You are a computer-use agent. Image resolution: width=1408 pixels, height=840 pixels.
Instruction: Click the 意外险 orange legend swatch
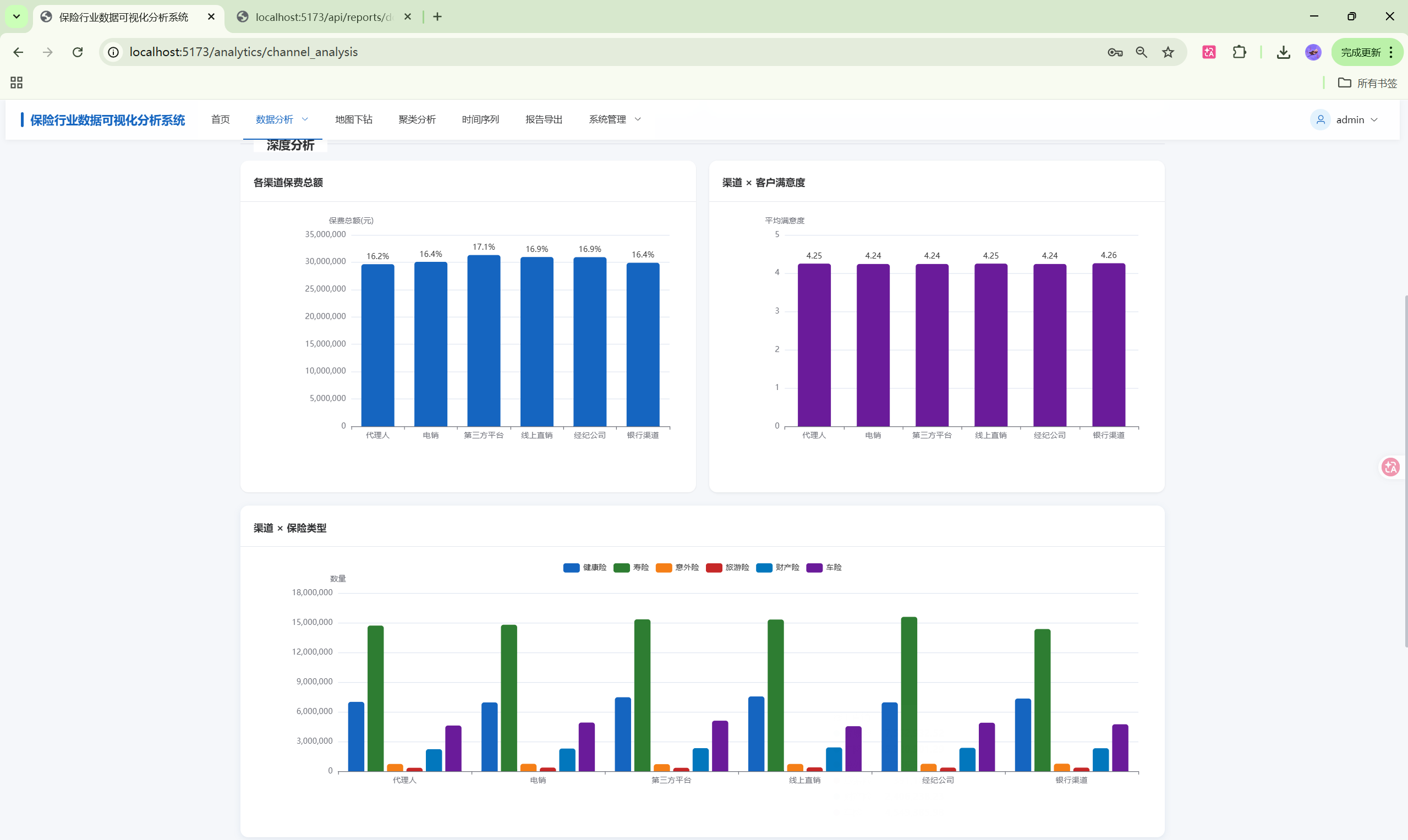(x=664, y=567)
